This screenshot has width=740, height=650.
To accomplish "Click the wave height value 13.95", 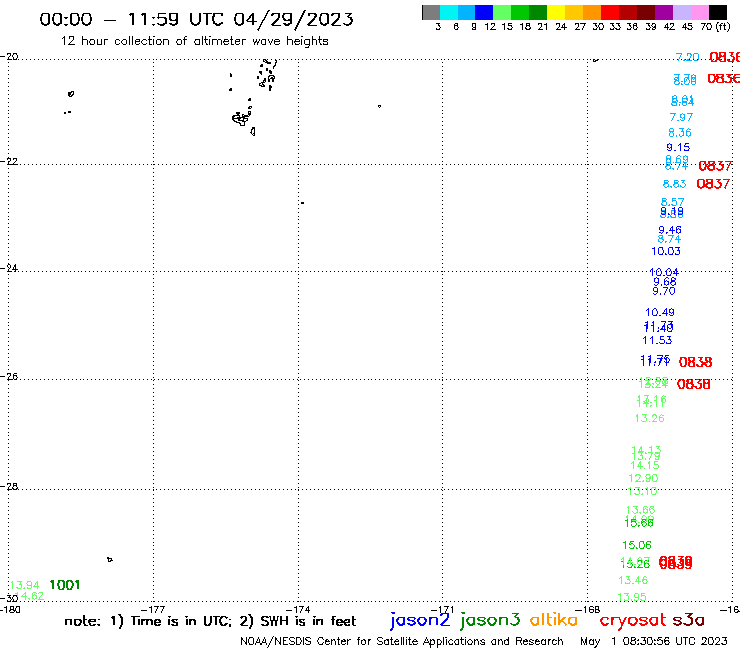I will click(632, 597).
